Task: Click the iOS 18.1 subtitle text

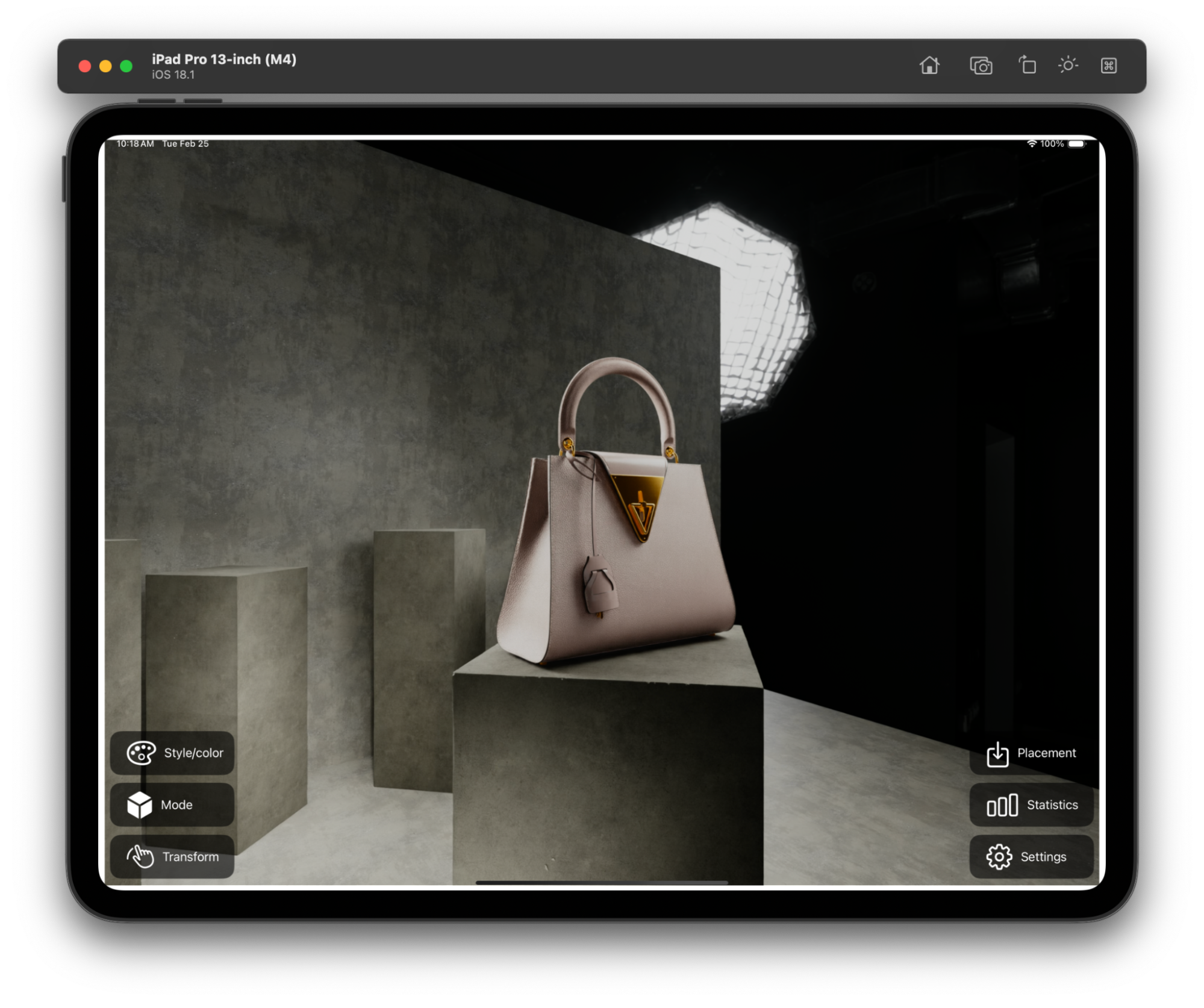Action: 173,75
